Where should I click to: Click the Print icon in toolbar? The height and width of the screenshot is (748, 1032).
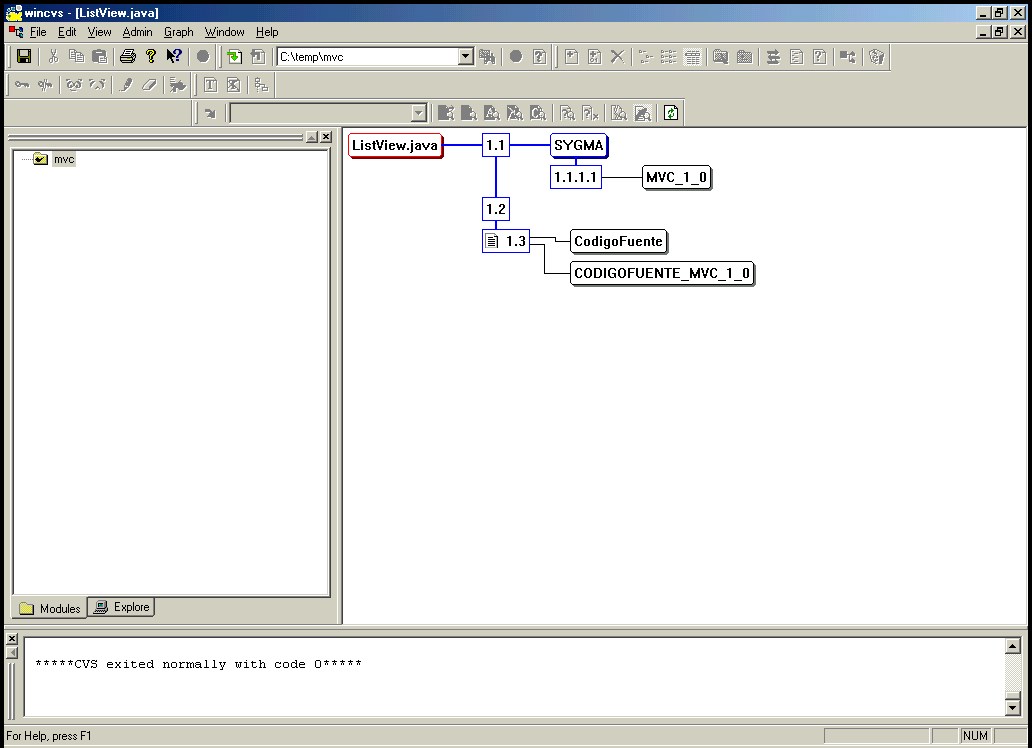tap(128, 57)
